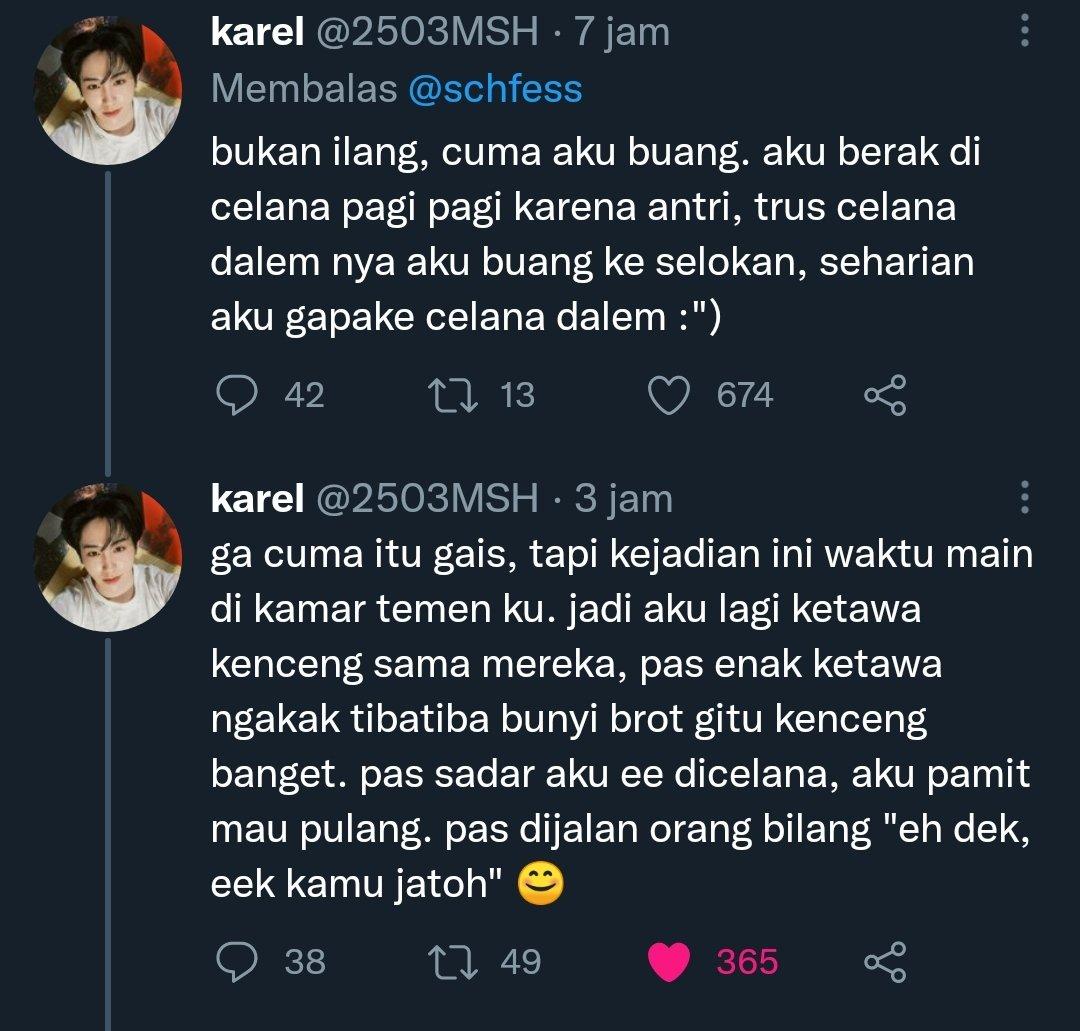This screenshot has width=1080, height=1031.
Task: Open the 7 jam timestamp of first tweet
Action: tap(621, 33)
